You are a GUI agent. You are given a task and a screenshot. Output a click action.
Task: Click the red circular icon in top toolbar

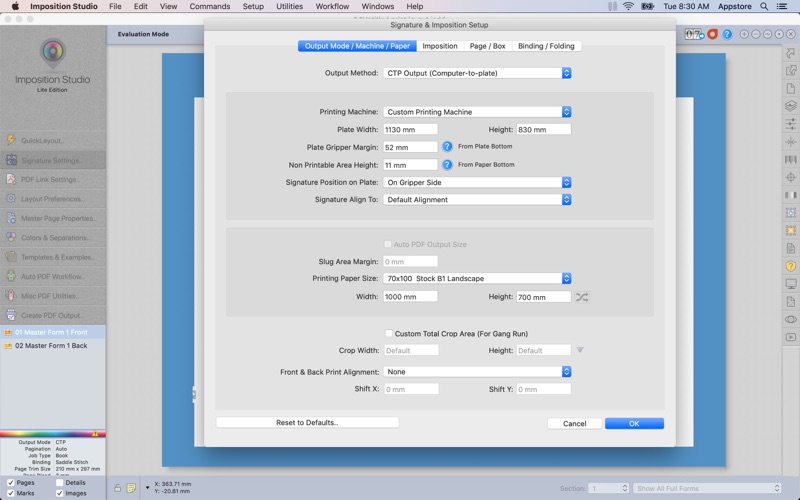coord(713,34)
